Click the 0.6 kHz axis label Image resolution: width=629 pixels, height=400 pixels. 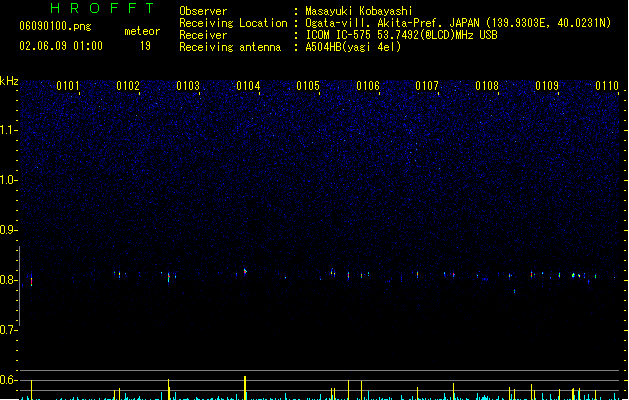(8, 380)
